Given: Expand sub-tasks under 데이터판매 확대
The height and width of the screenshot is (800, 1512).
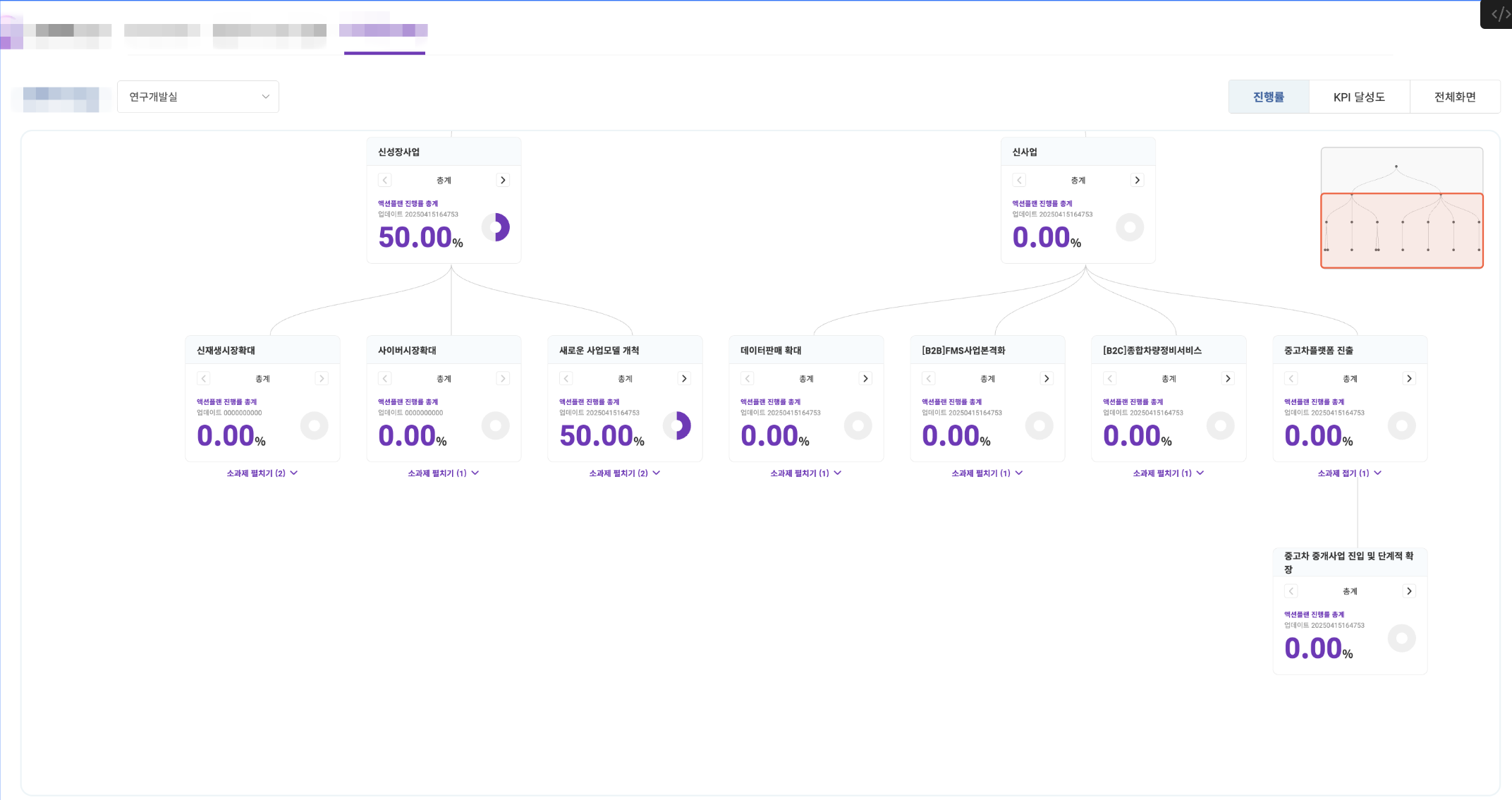Looking at the screenshot, I should point(805,473).
